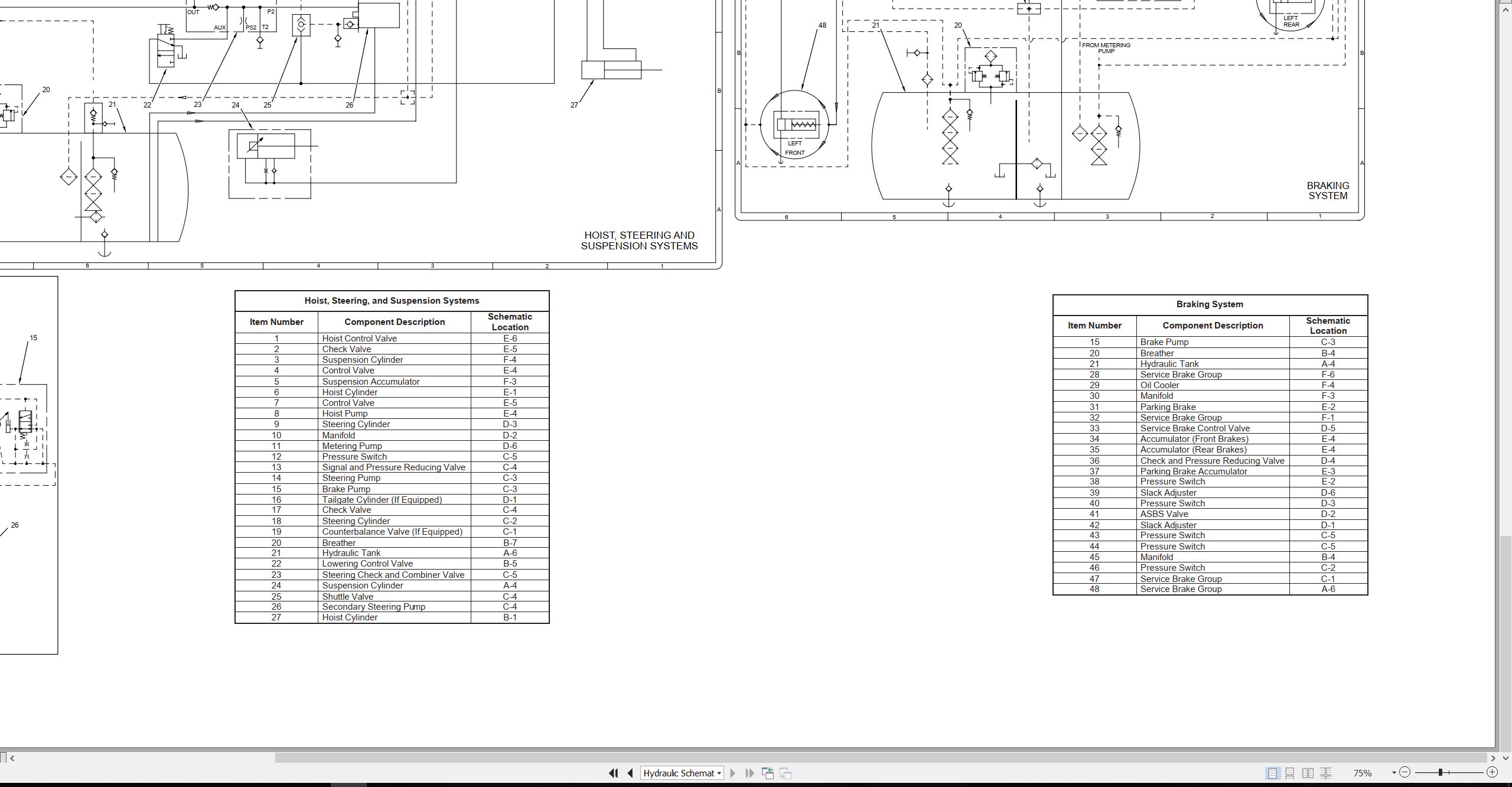Click the 'F-6' schematic location cell

click(1328, 375)
